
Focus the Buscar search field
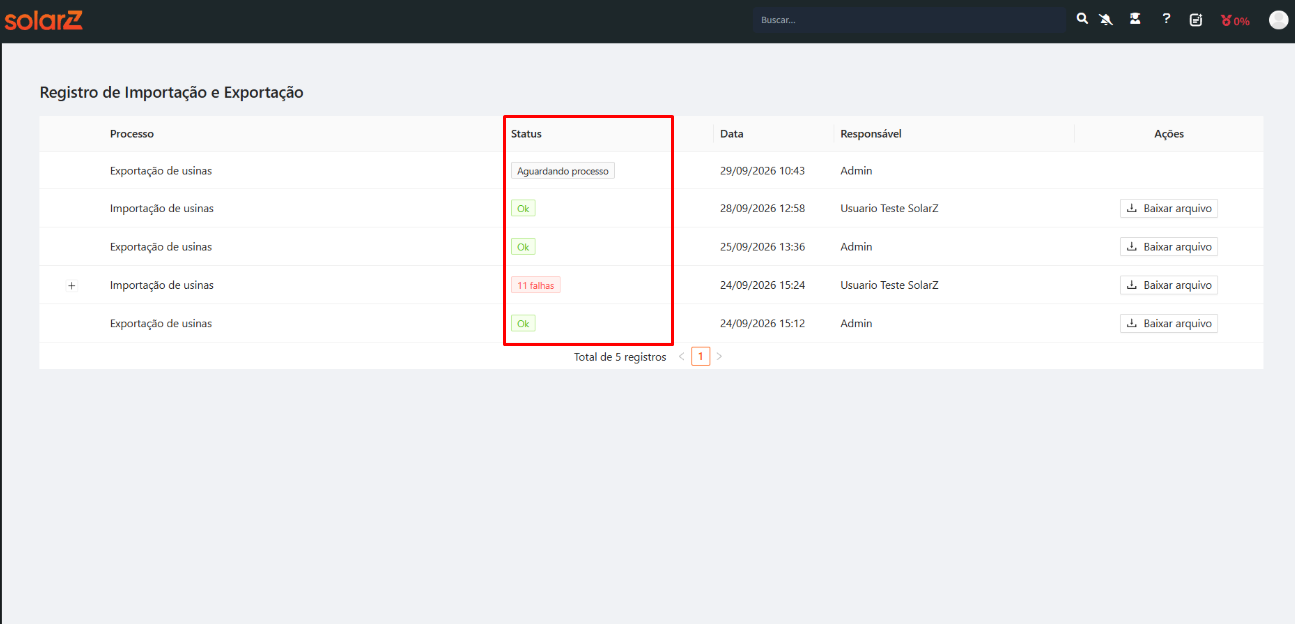tap(910, 20)
